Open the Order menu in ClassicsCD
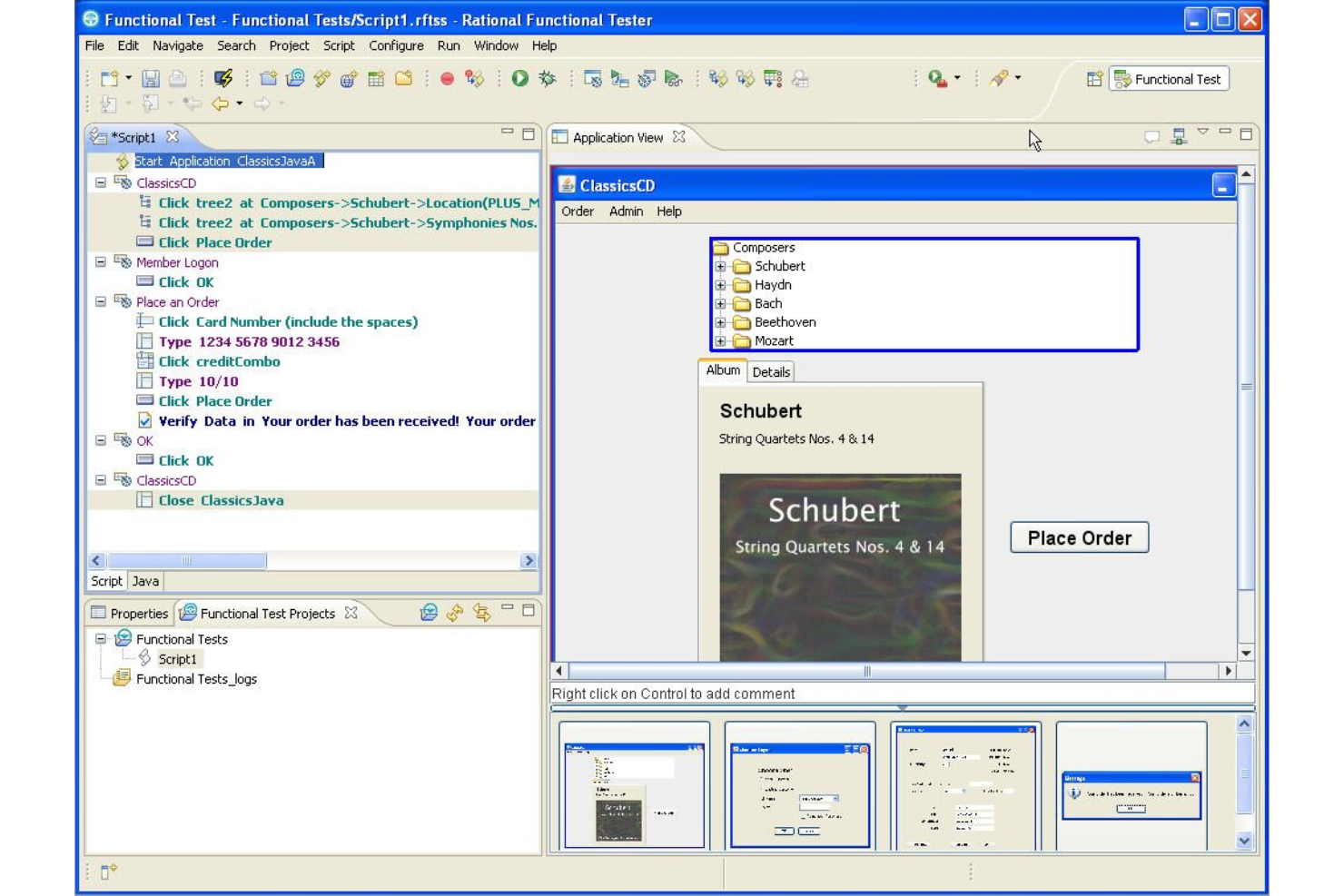 pyautogui.click(x=578, y=212)
